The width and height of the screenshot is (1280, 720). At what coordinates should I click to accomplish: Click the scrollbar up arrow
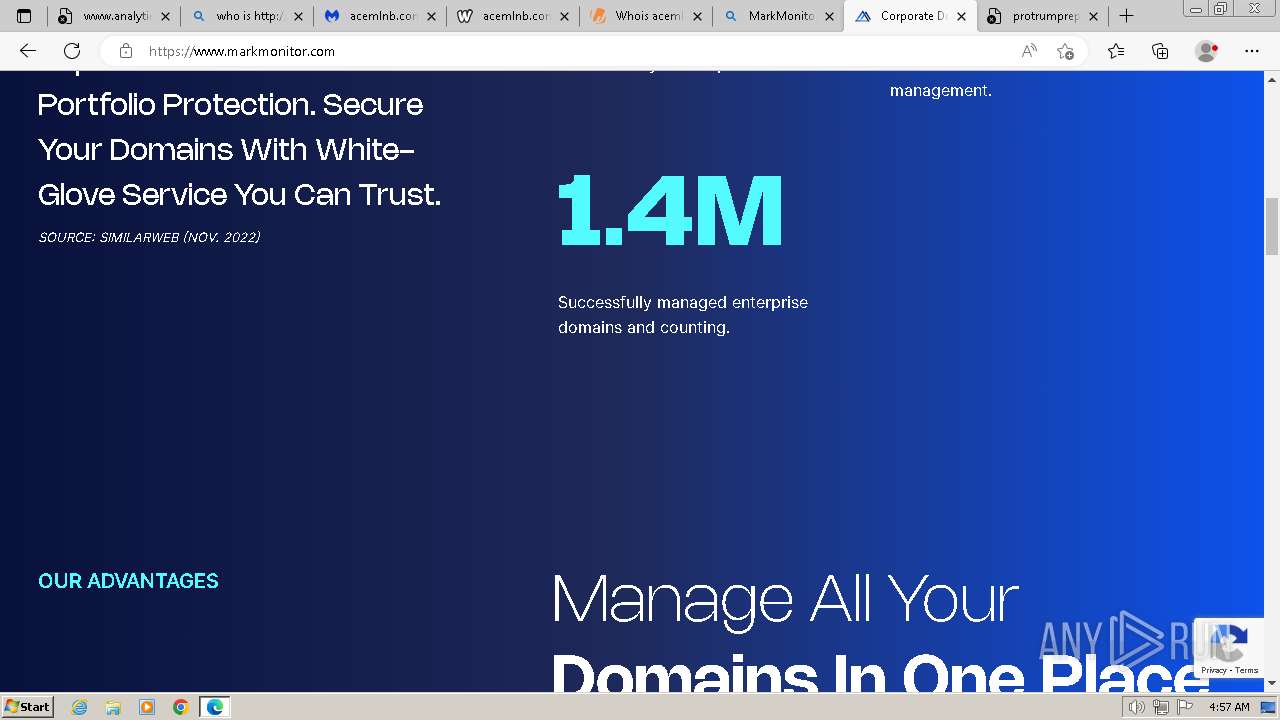(x=1272, y=79)
